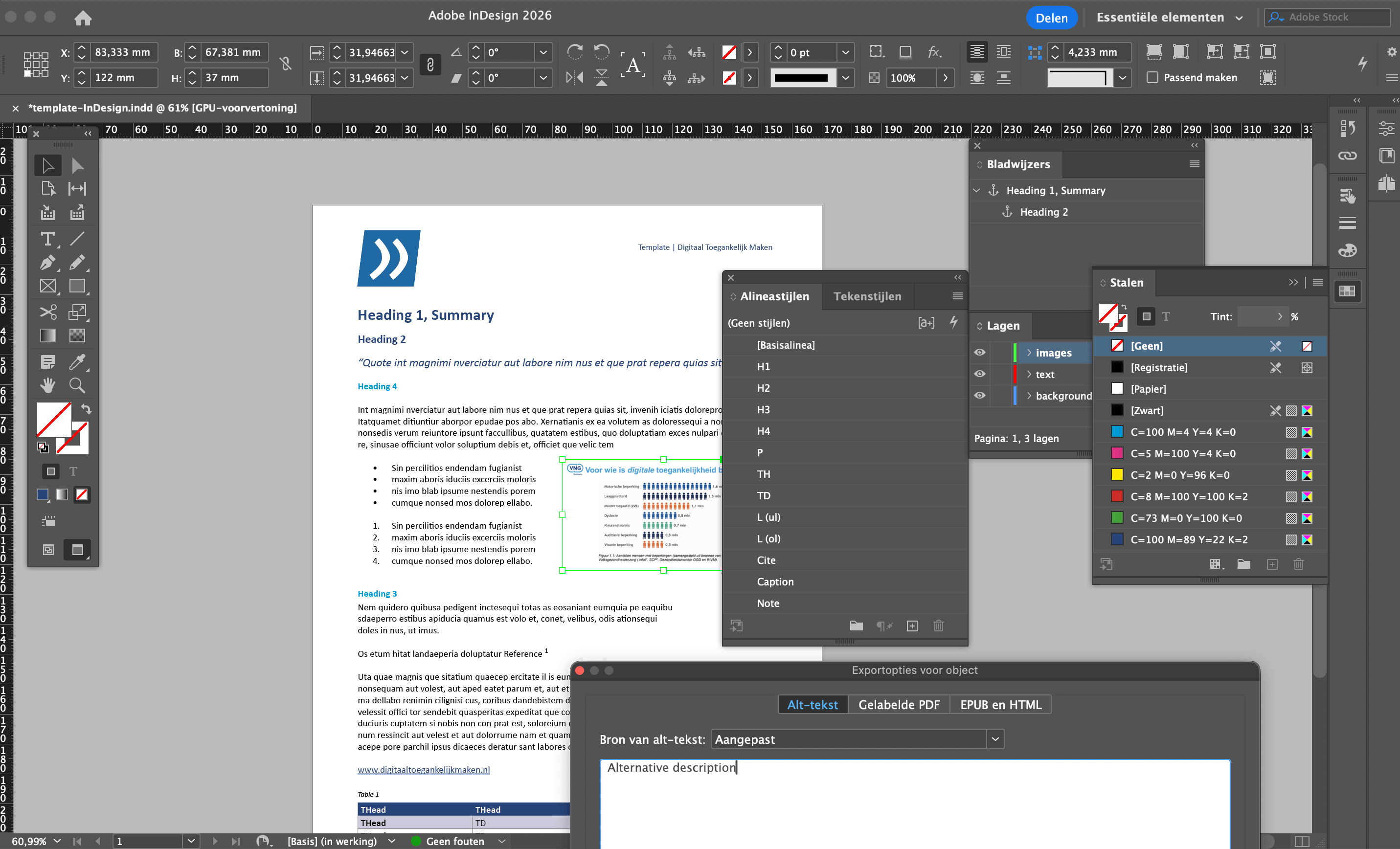Open the Gelabelde PDF tab
Viewport: 1400px width, 849px height.
click(900, 704)
